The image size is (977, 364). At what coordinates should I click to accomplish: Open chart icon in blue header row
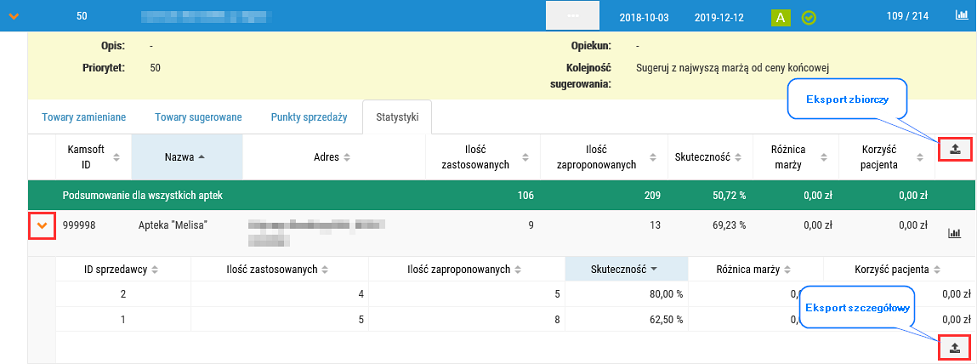961,16
